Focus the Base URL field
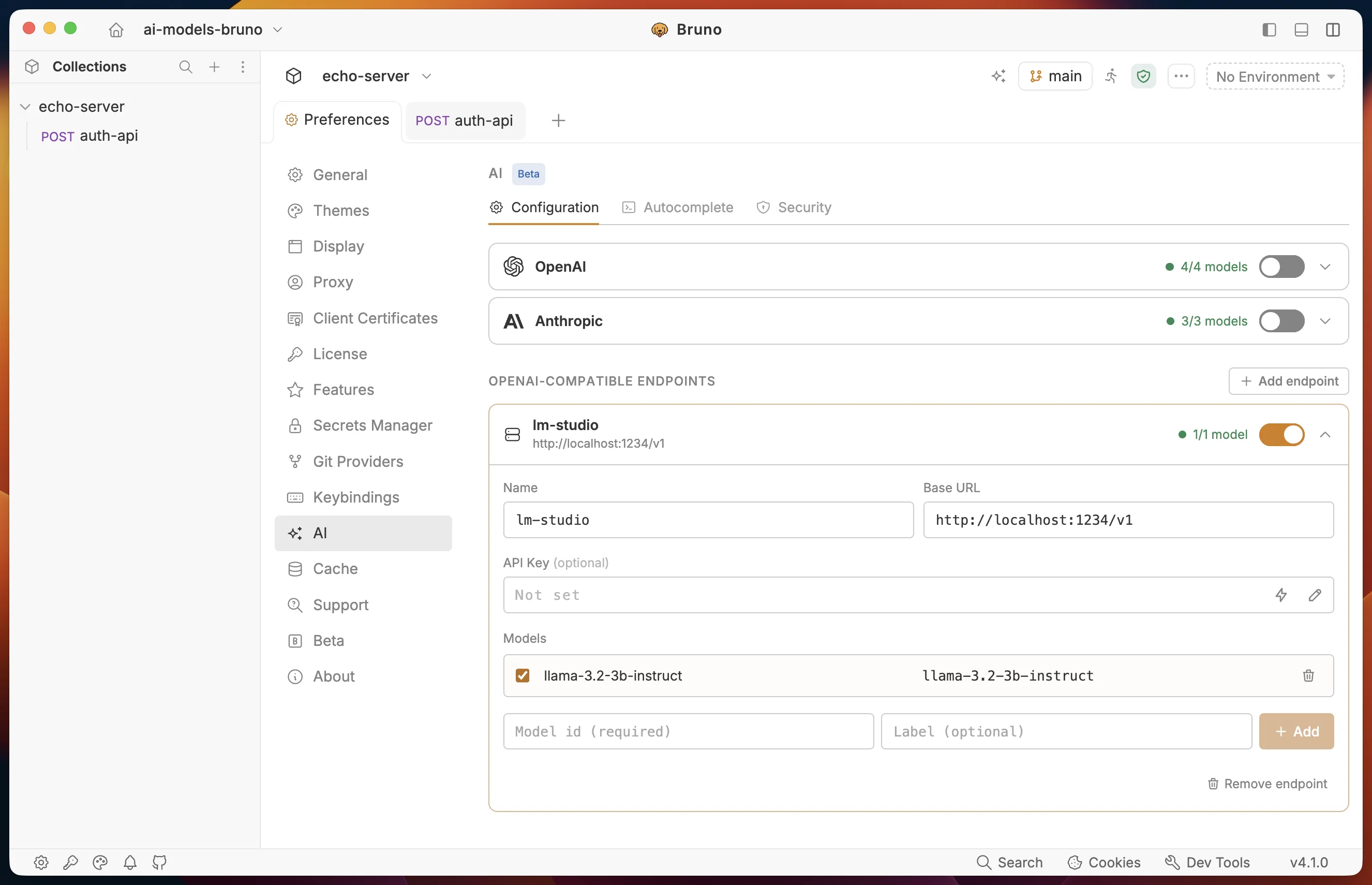This screenshot has height=885, width=1372. [1128, 520]
